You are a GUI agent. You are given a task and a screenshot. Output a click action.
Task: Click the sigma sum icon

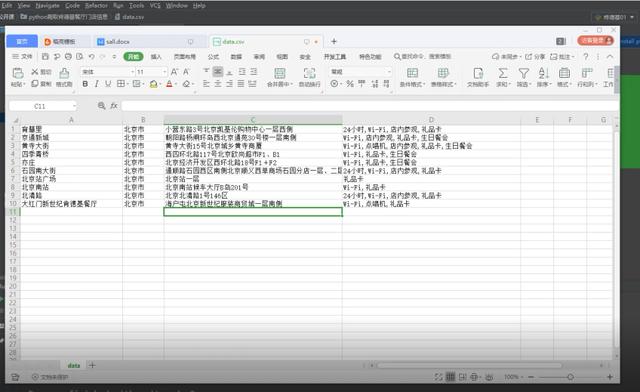503,73
